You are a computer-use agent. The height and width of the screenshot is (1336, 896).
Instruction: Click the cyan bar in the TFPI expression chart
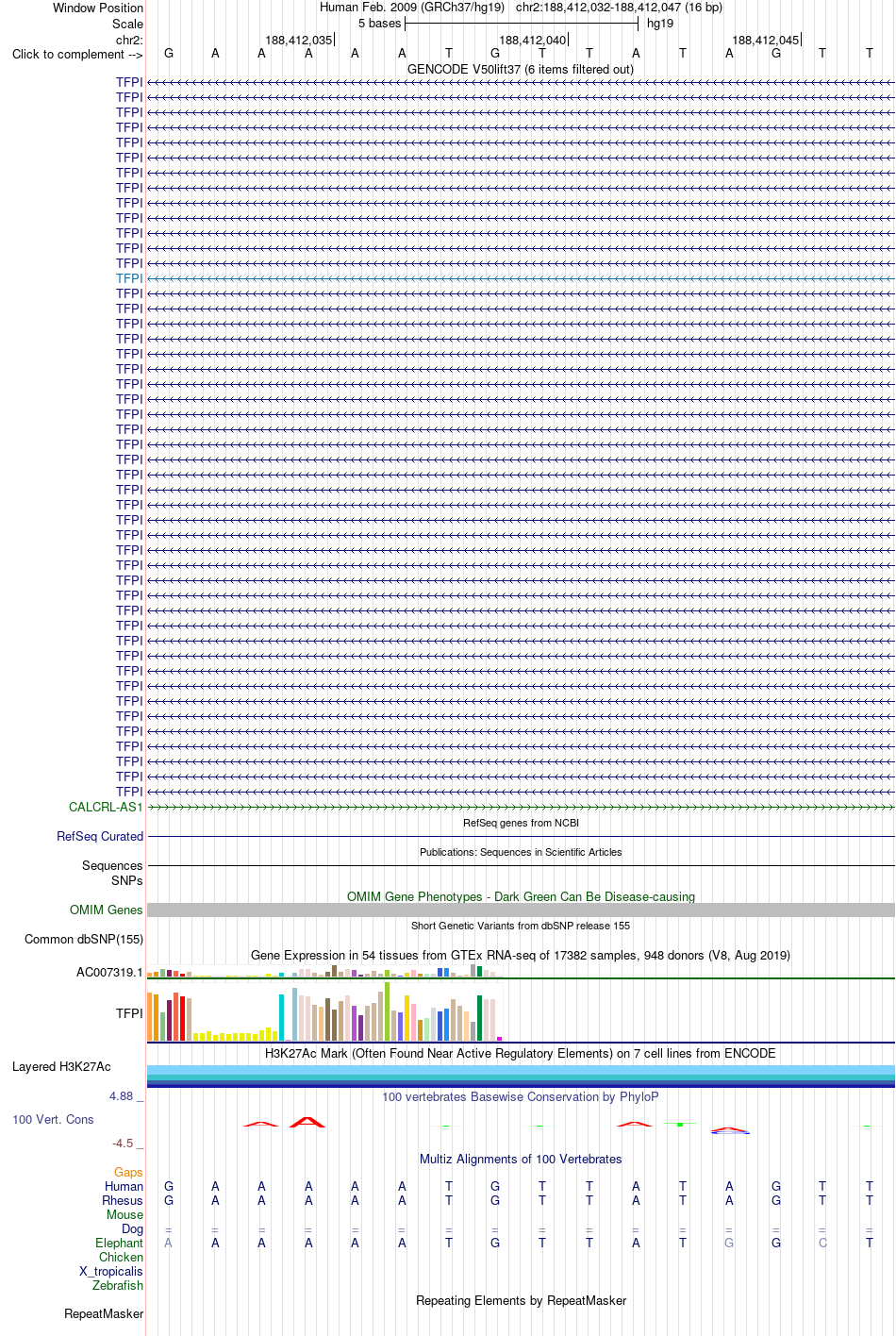(x=282, y=1017)
